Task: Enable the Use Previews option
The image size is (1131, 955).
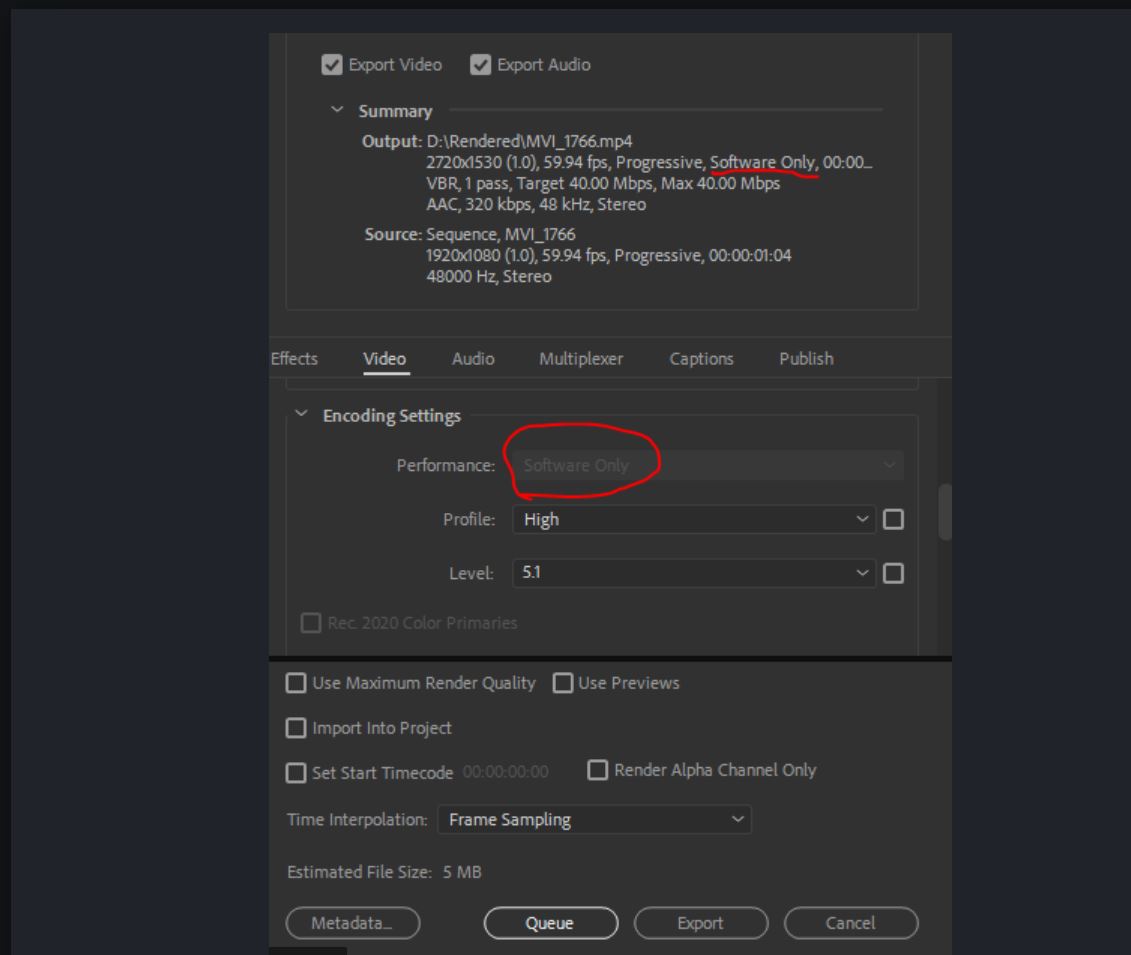Action: [x=561, y=682]
